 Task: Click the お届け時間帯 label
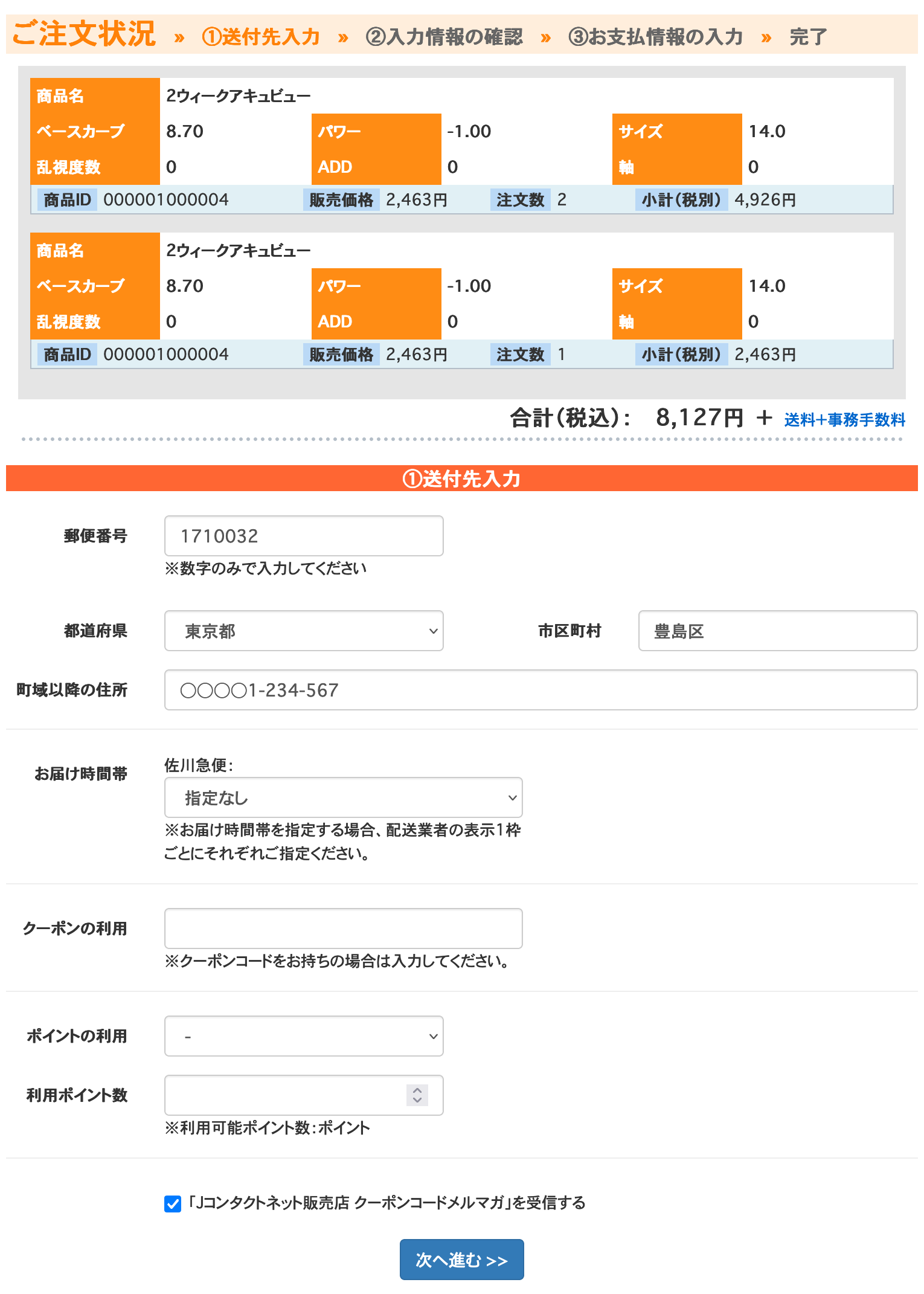(x=81, y=774)
